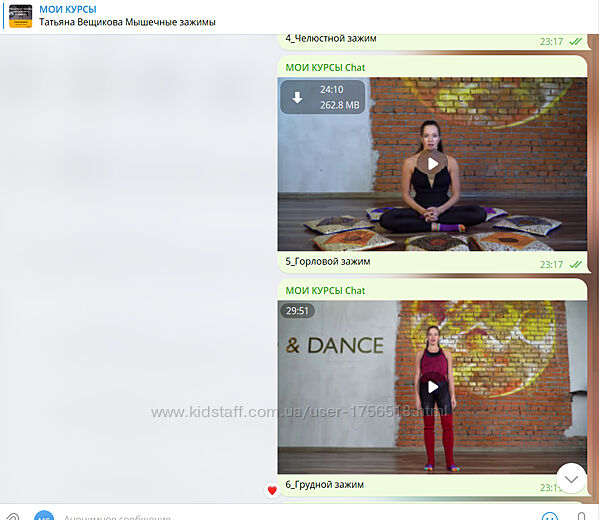Play the 6_Грудной зажим video
Image resolution: width=600 pixels, height=520 pixels.
coord(432,386)
